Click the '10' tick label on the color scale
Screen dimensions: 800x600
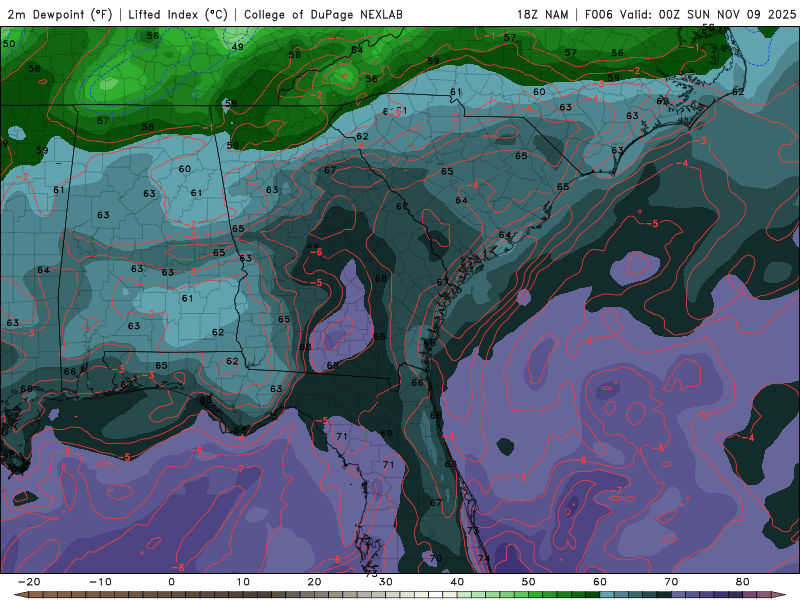click(x=243, y=582)
